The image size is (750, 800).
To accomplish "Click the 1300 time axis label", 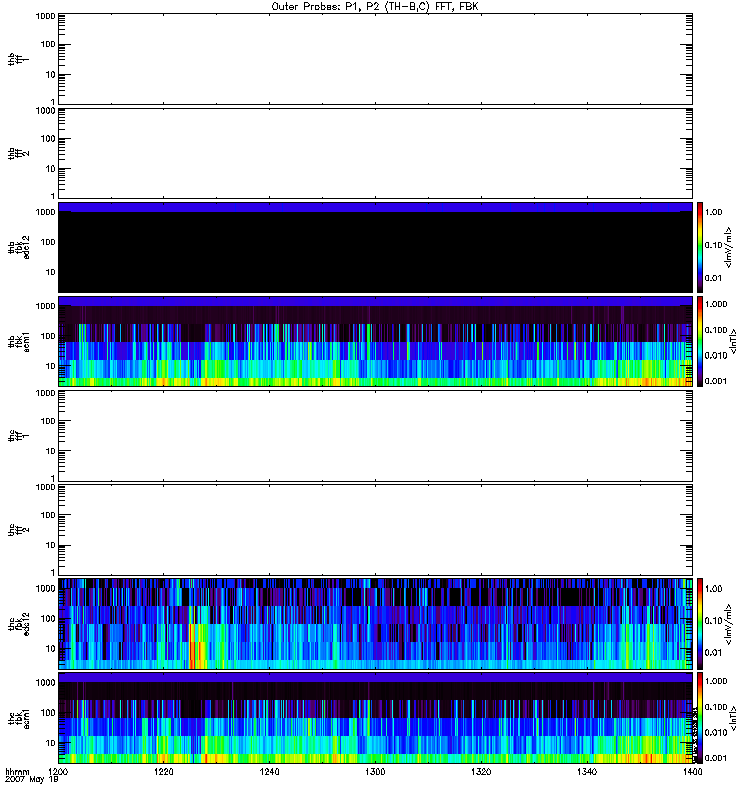I will (x=375, y=774).
